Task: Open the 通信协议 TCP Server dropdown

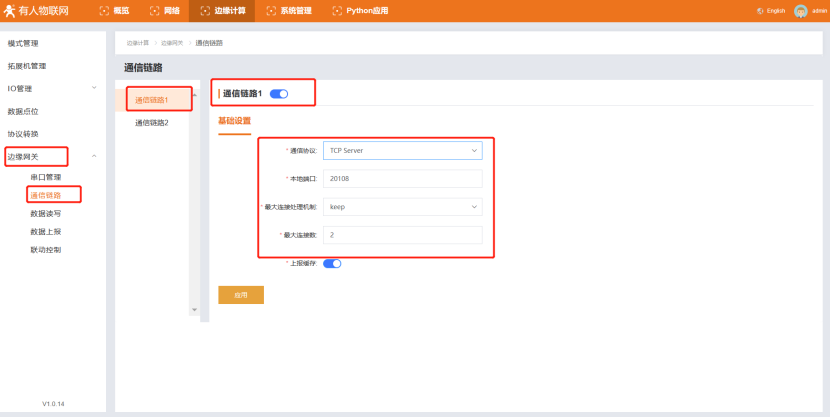Action: click(x=403, y=150)
